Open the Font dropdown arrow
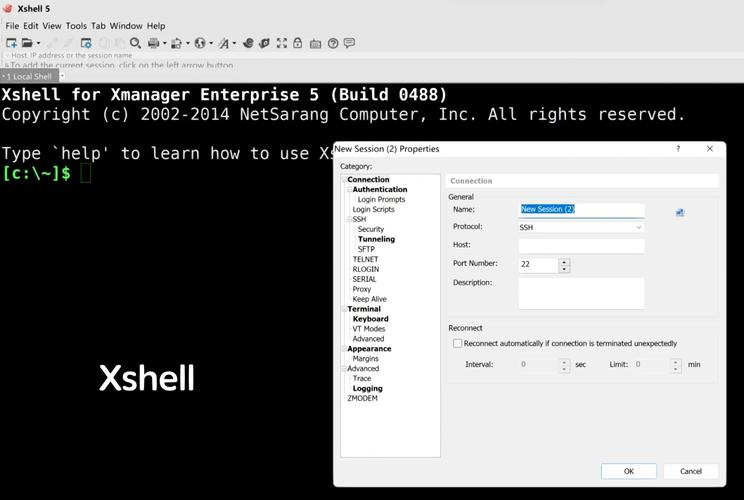 click(x=234, y=43)
